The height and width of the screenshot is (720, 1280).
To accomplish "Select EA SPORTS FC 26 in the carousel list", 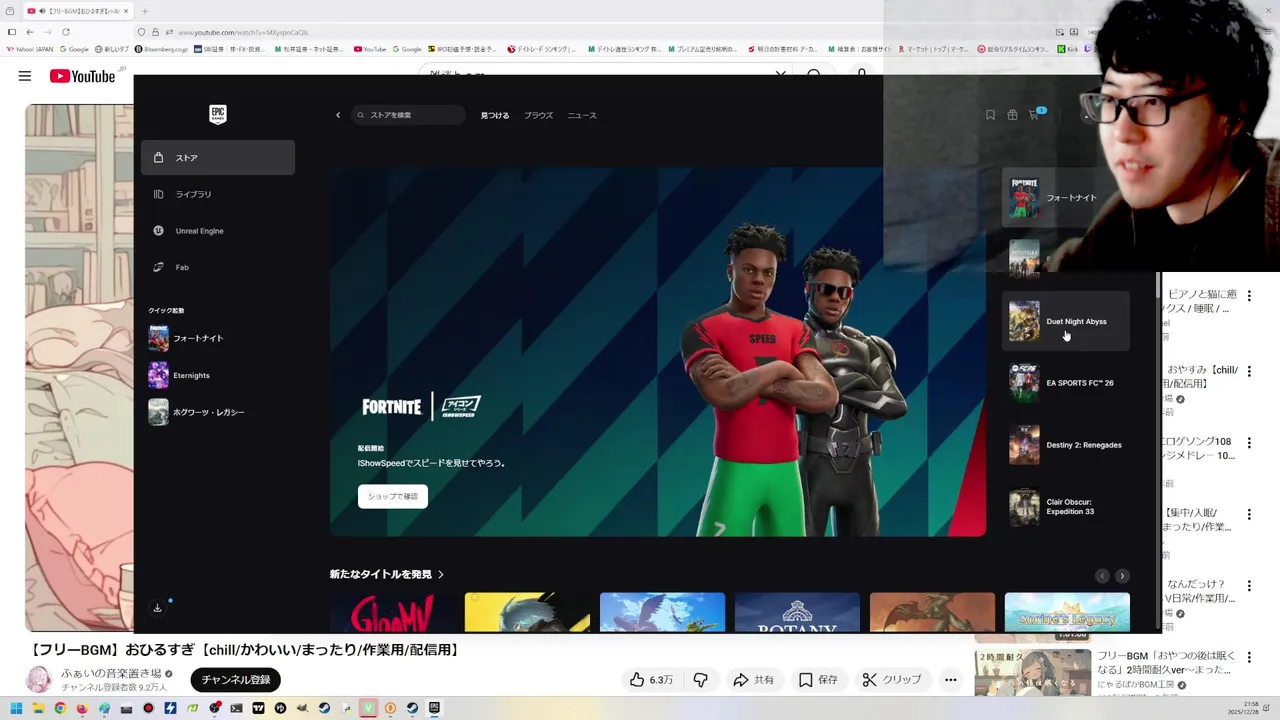I will point(1066,383).
